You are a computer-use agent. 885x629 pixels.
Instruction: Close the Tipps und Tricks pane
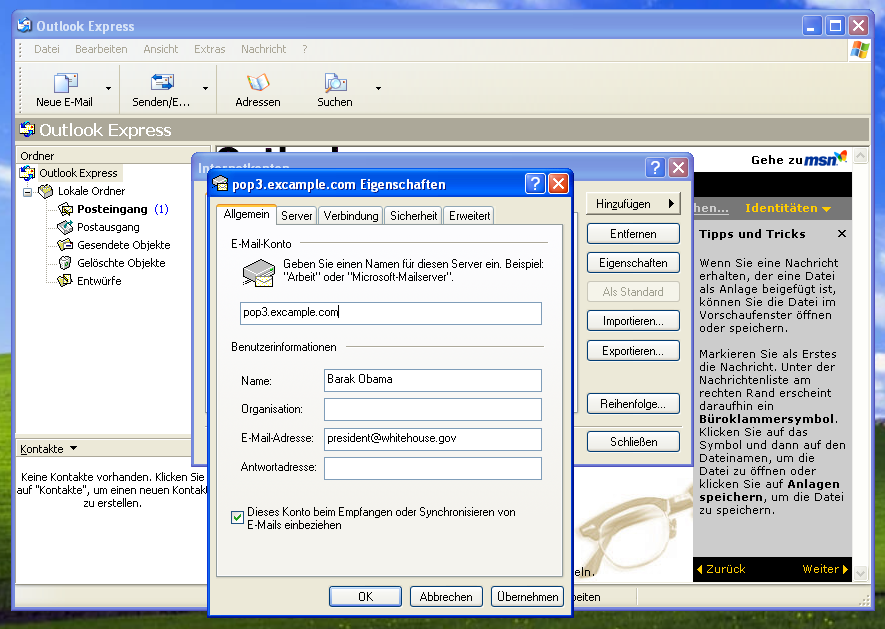[x=841, y=234]
